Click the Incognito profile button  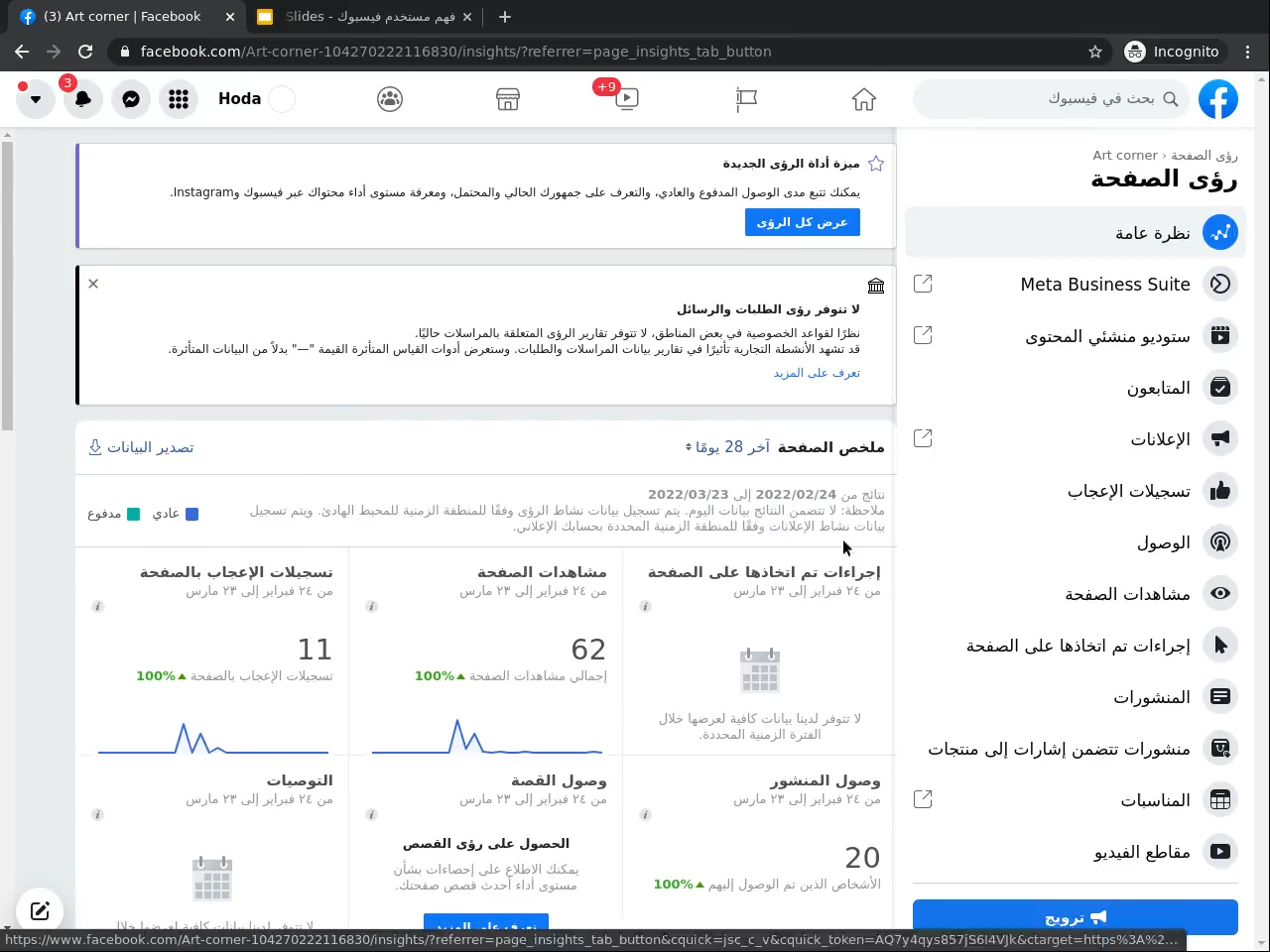click(1173, 52)
